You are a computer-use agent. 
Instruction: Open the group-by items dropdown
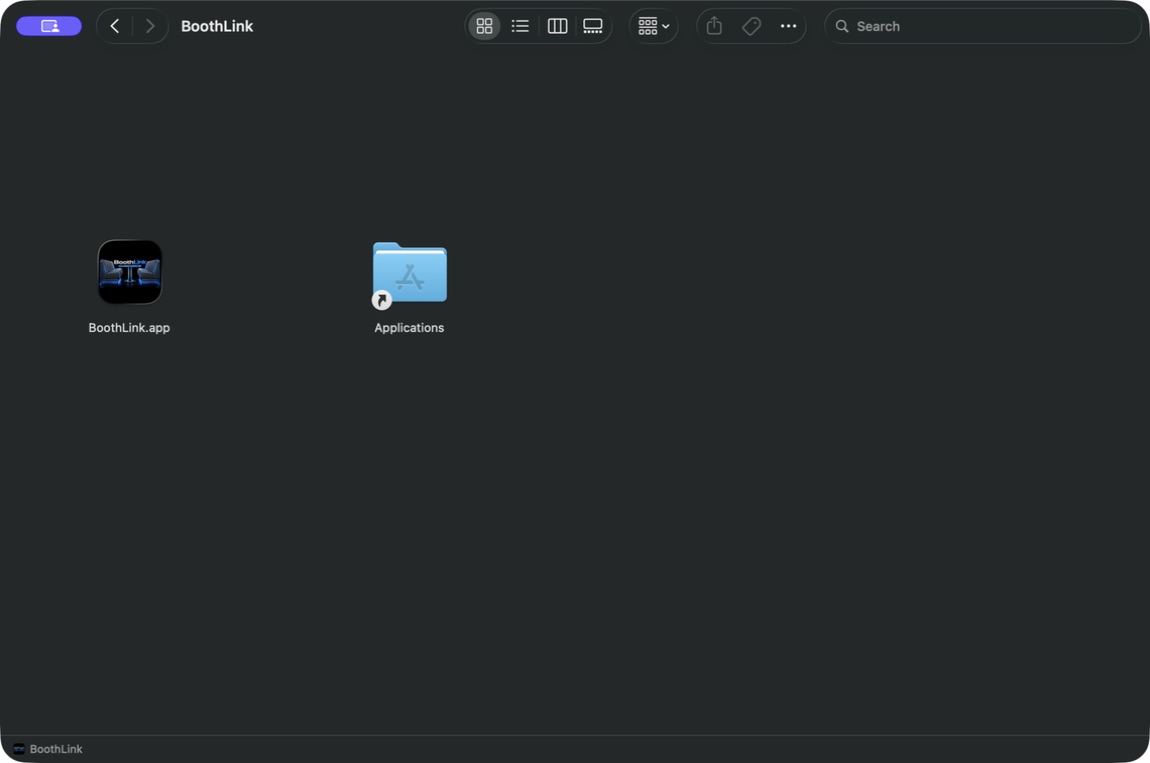coord(653,26)
